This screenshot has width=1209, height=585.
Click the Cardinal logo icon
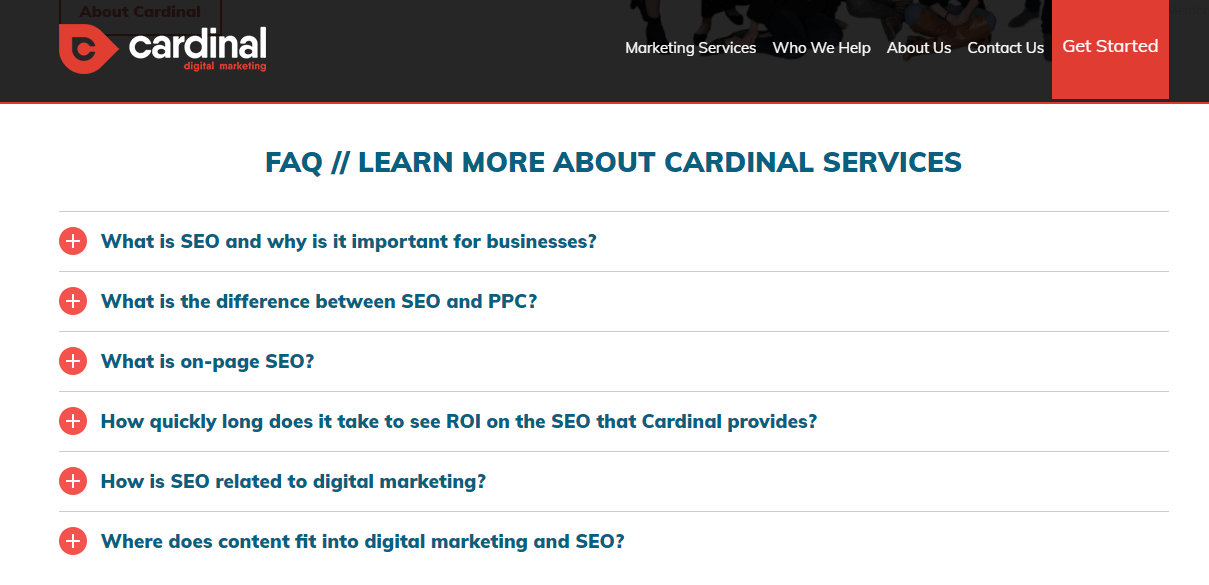[x=88, y=48]
